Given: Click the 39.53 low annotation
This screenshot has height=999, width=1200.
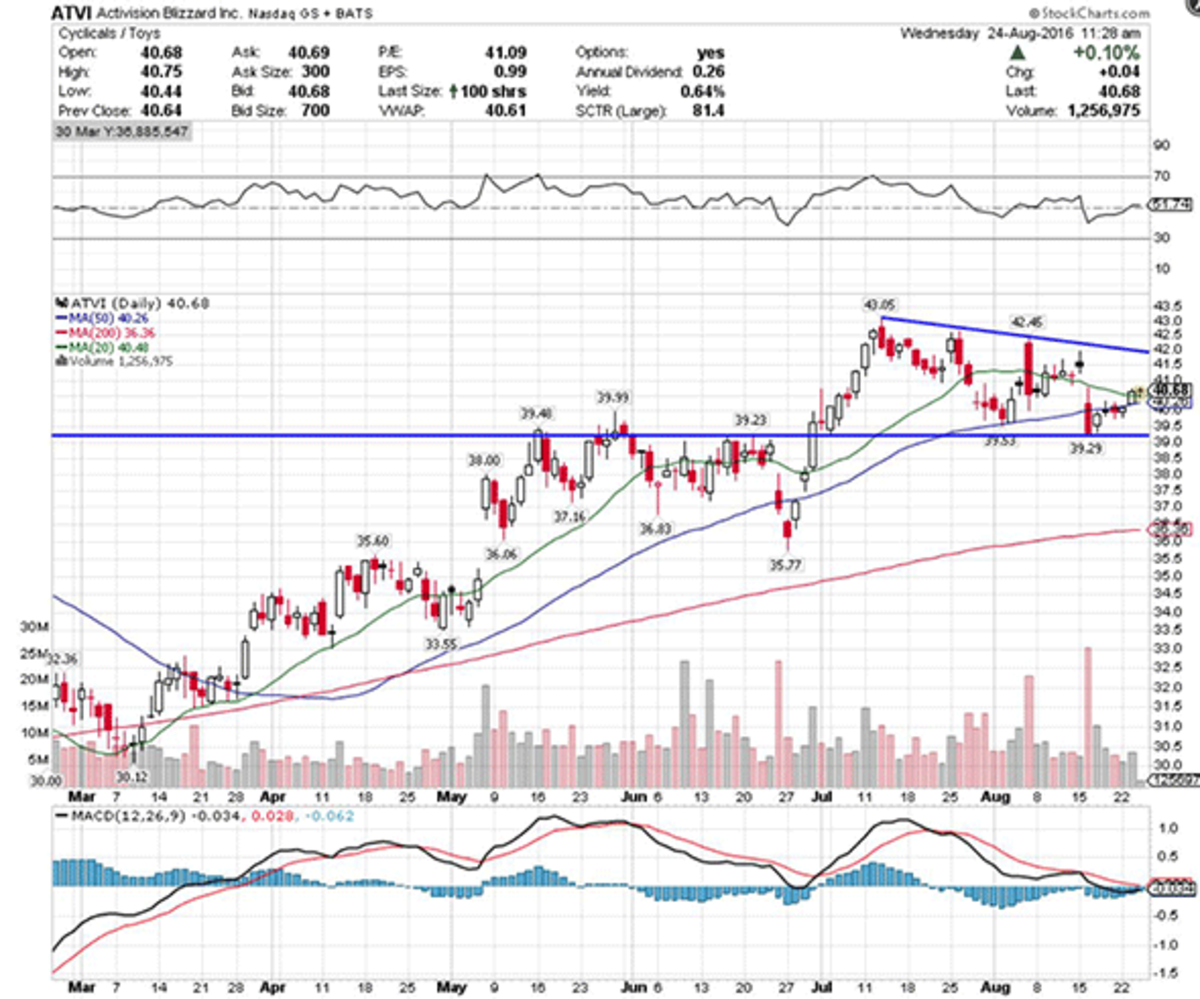Looking at the screenshot, I should 1000,440.
